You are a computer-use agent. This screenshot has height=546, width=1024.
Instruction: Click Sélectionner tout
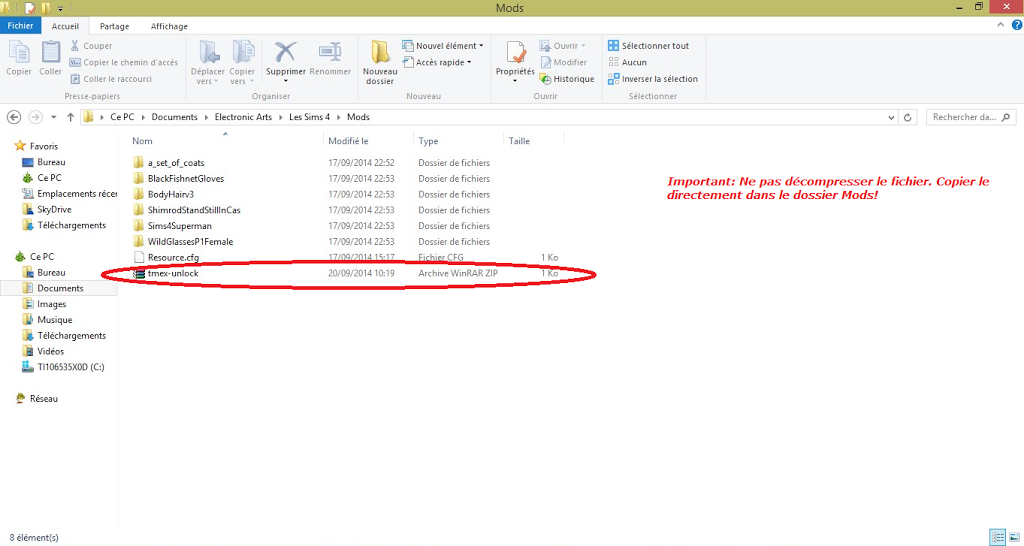coord(648,46)
